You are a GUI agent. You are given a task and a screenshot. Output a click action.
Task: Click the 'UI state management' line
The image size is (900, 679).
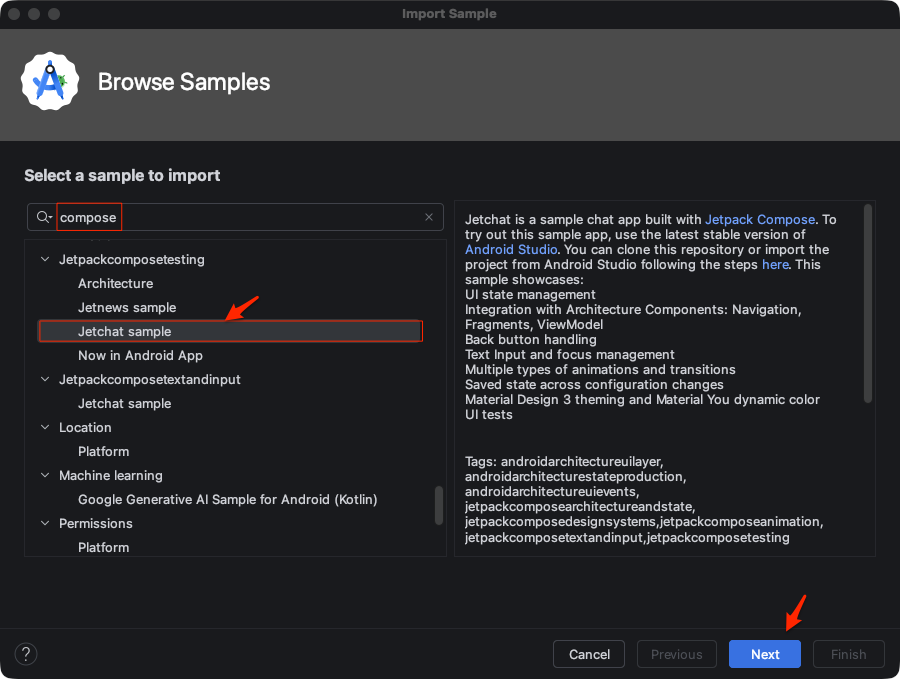tap(530, 294)
